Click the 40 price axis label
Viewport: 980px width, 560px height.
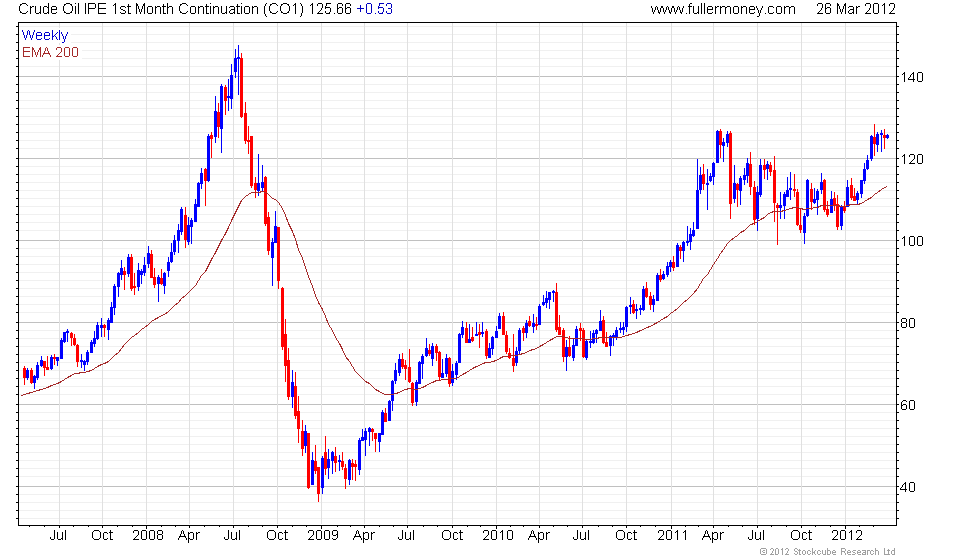[x=908, y=487]
